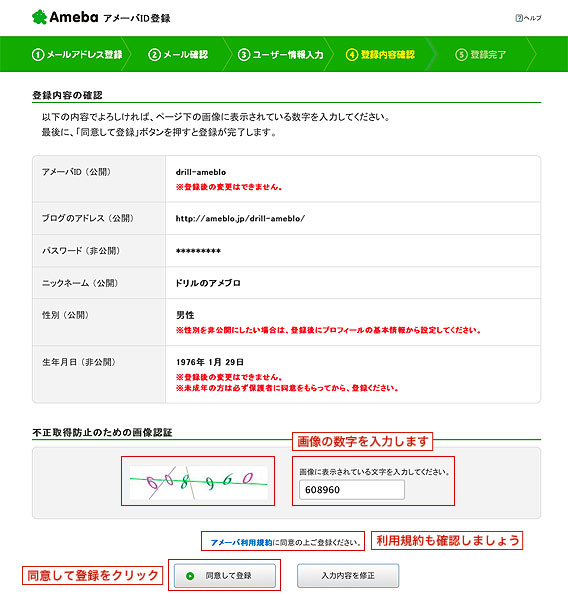
Task: Click the birthdate 1976年 1月 29日
Action: [210, 362]
